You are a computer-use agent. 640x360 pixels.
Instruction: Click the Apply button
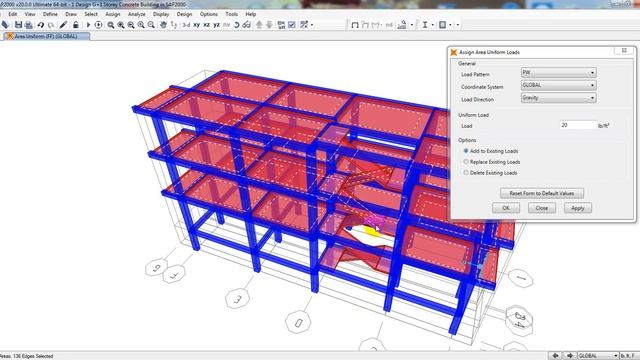[578, 208]
